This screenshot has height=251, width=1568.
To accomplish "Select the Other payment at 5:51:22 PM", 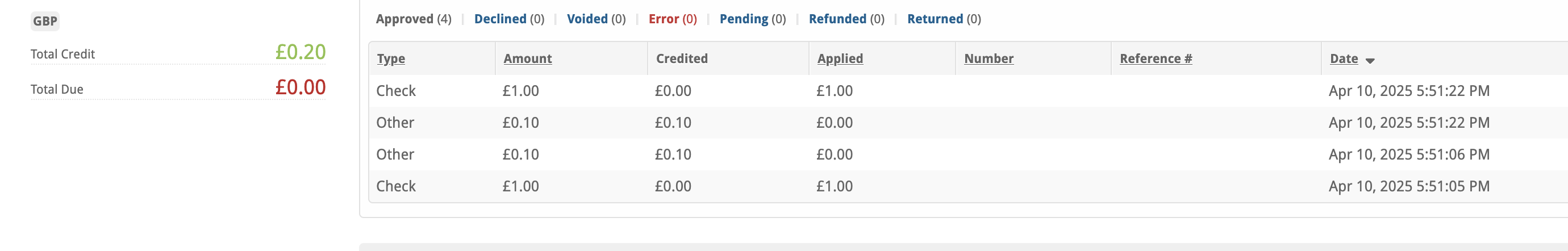I will (395, 123).
